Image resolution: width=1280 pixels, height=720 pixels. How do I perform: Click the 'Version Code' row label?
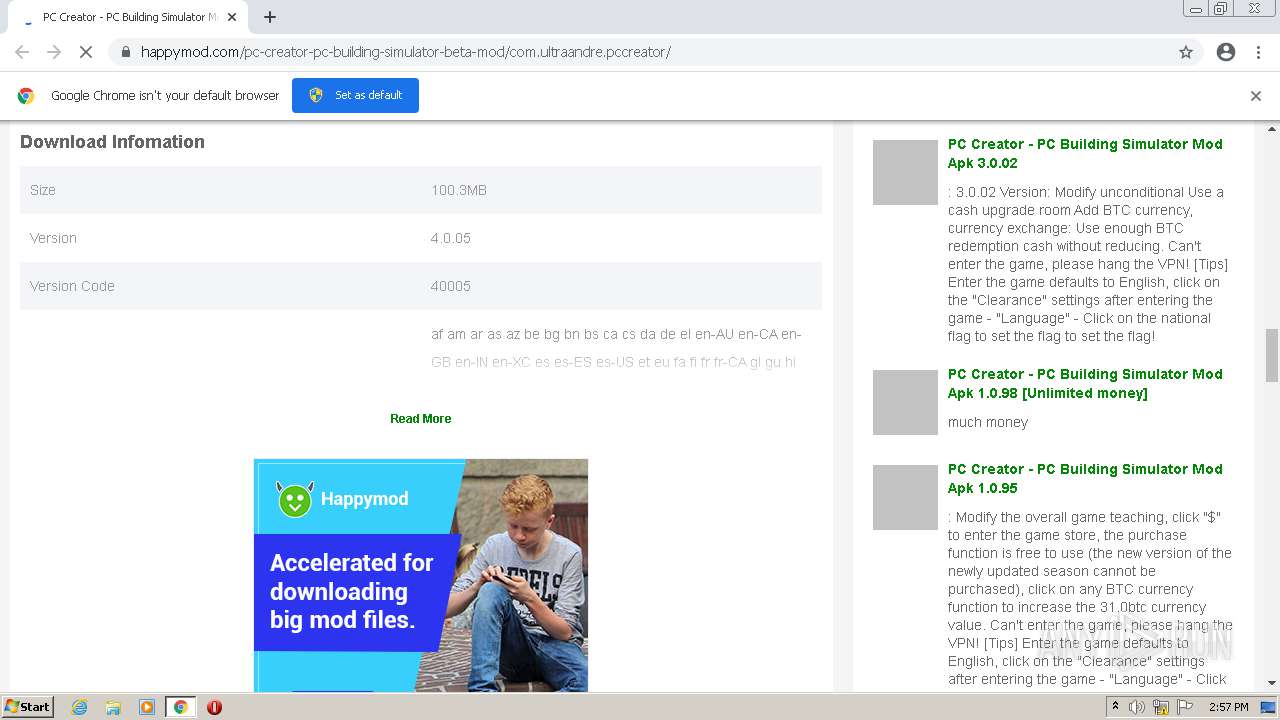tap(72, 286)
